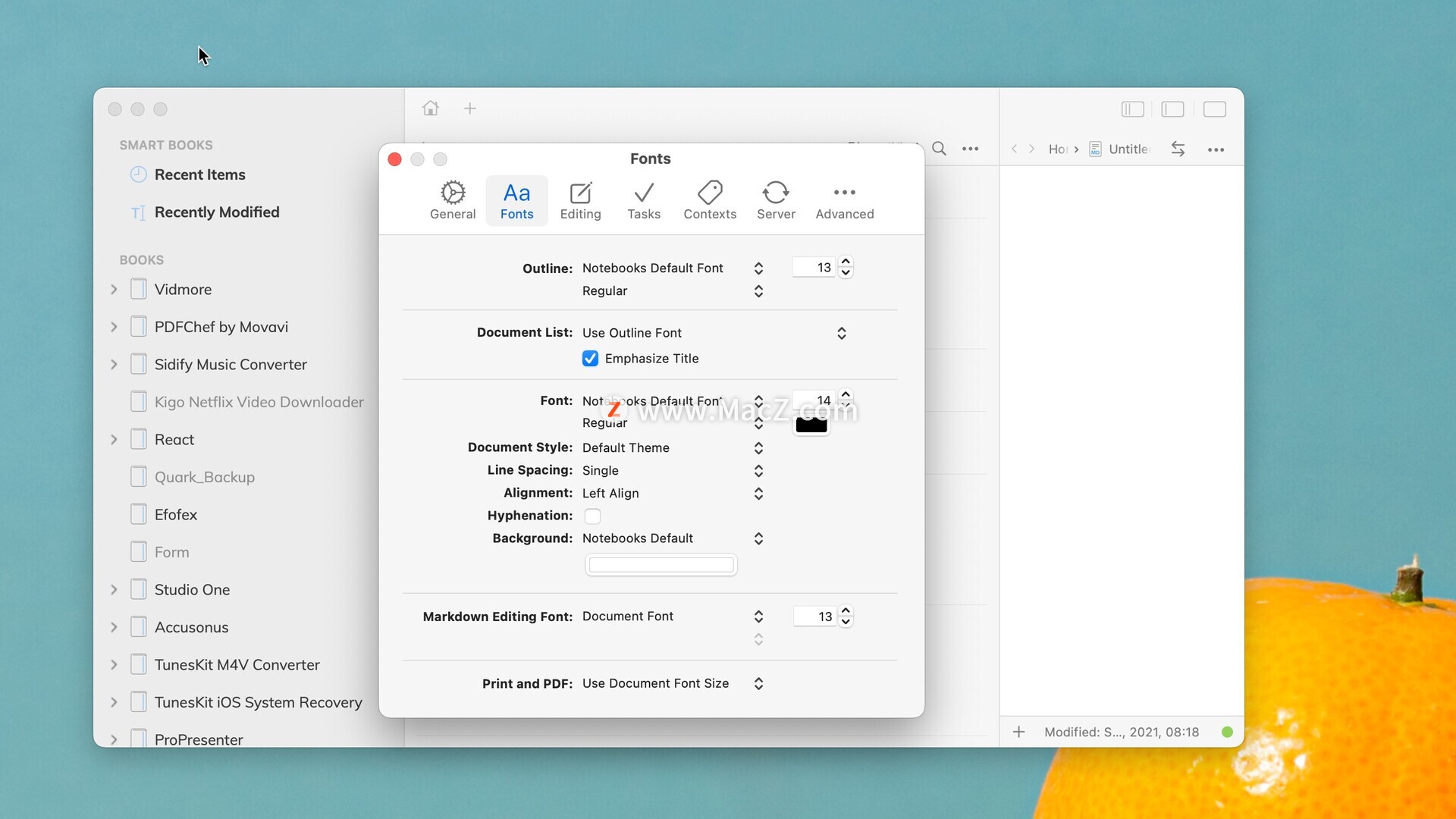1456x819 pixels.
Task: Open the Print and PDF dropdown
Action: [x=673, y=684]
